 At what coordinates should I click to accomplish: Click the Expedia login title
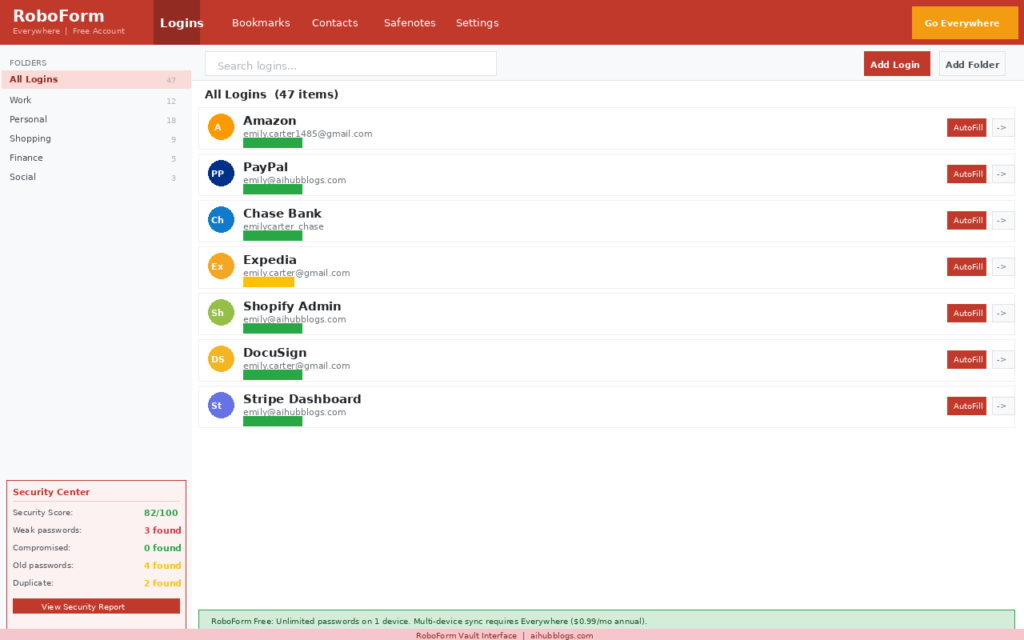point(269,259)
